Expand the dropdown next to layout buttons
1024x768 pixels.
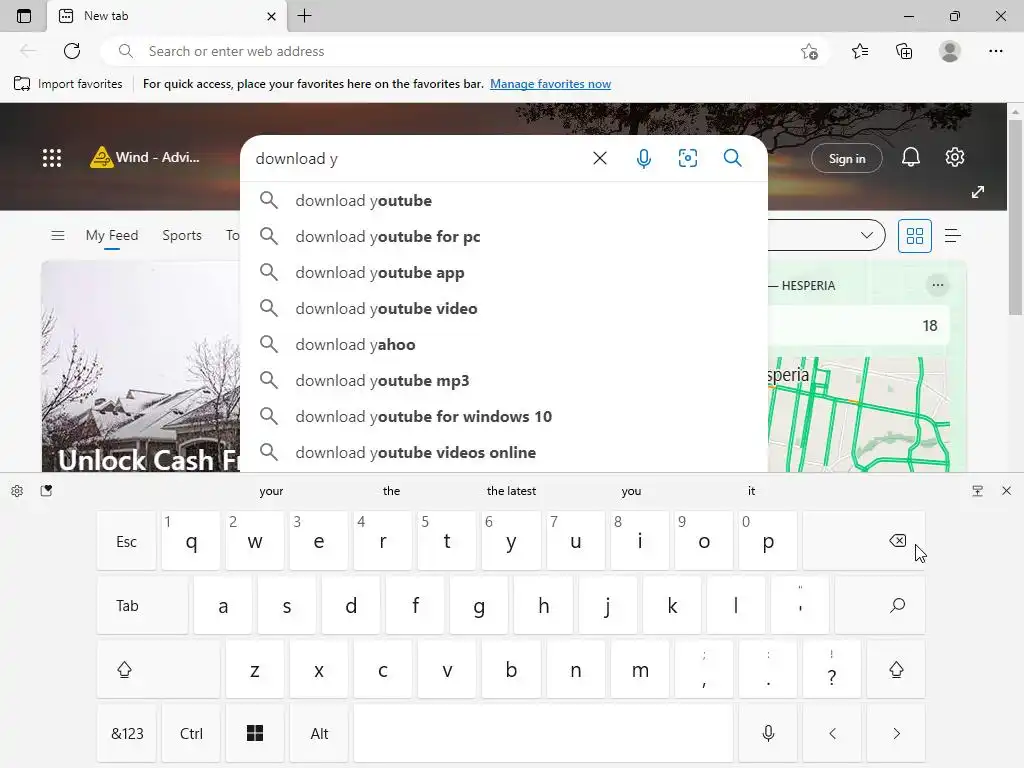[867, 235]
